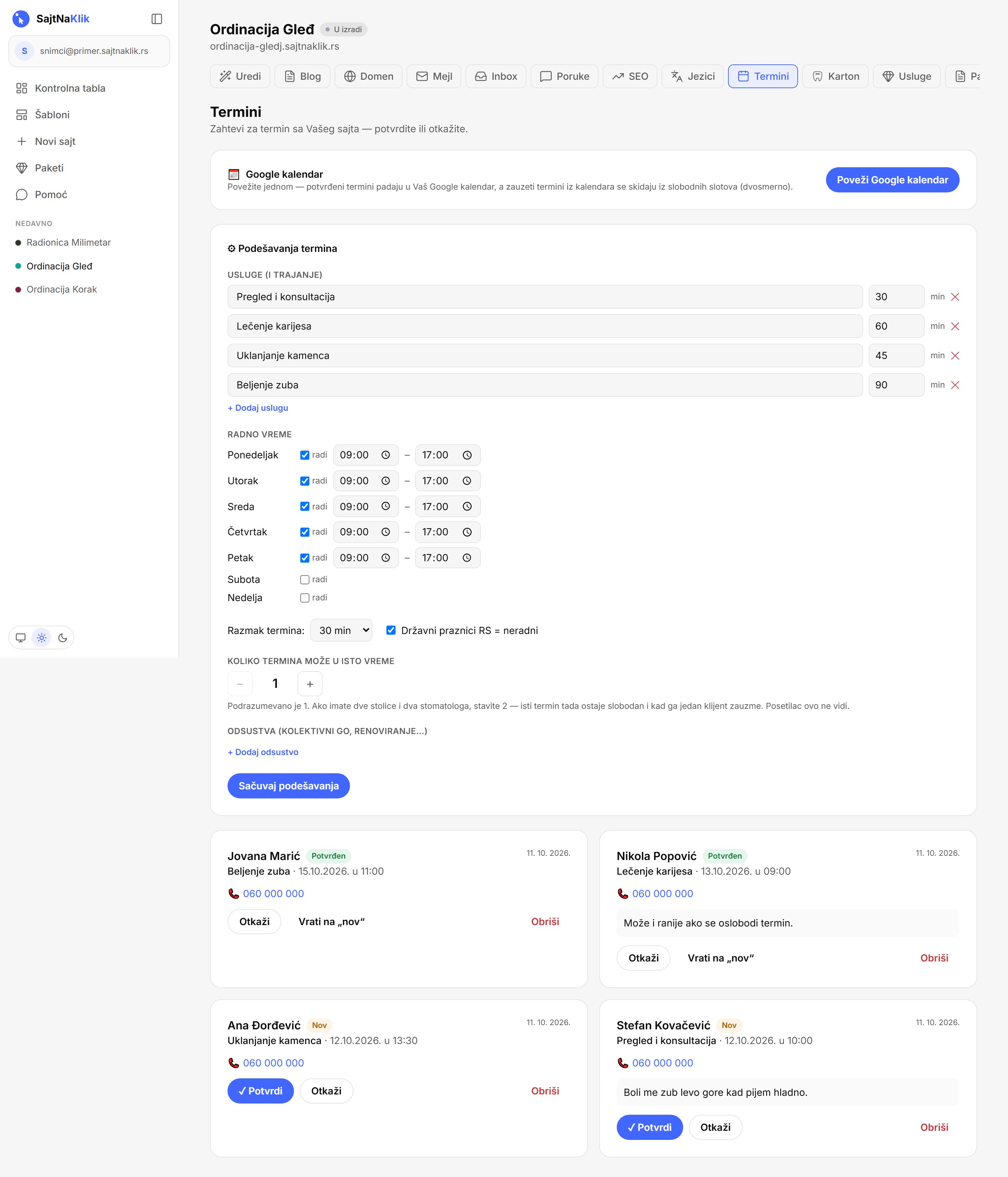Click Sačuvaj podešavanja button
Image resolution: width=1008 pixels, height=1177 pixels.
[289, 786]
